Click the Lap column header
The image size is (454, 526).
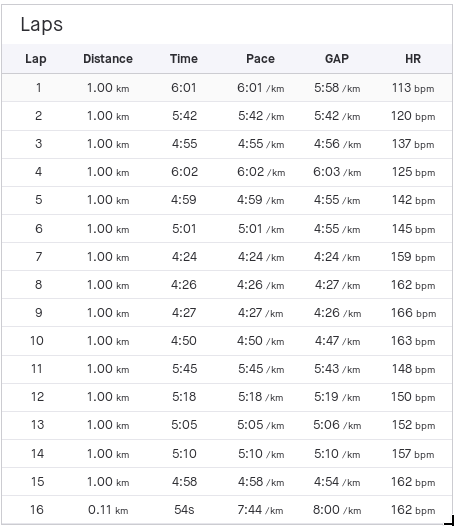tap(36, 59)
